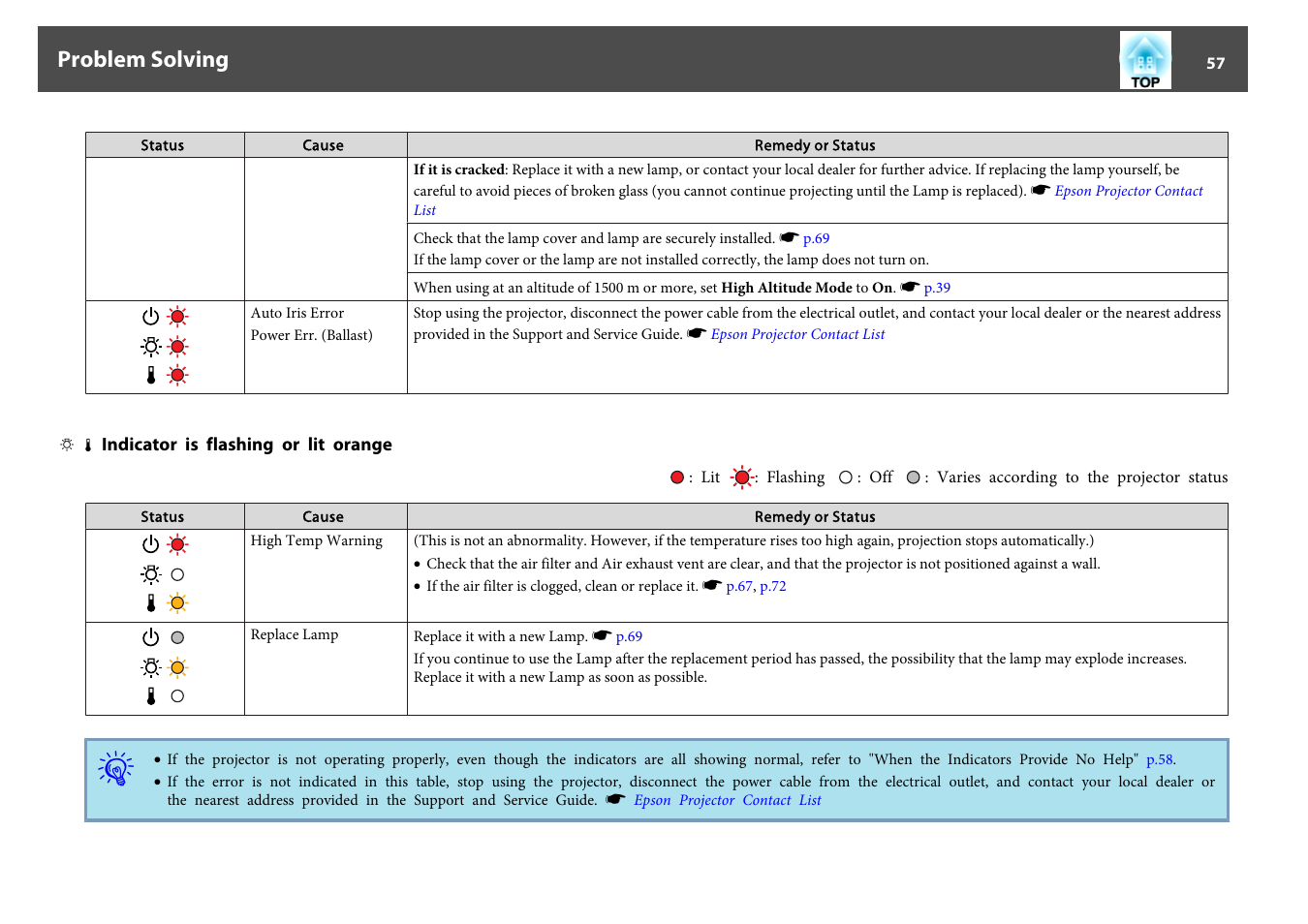Screen dimensions: 1308x924
Task: Open p.39 High Altitude Mode link
Action: point(937,288)
